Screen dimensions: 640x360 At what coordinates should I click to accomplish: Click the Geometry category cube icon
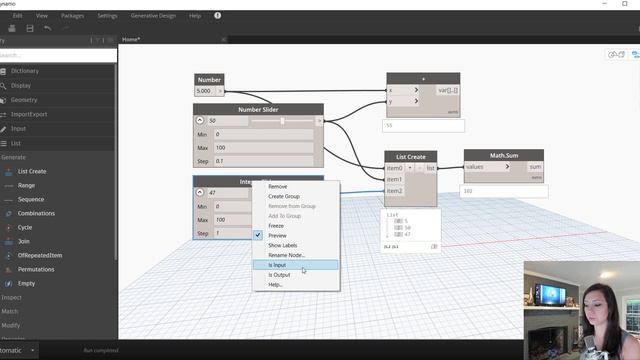tap(3, 100)
